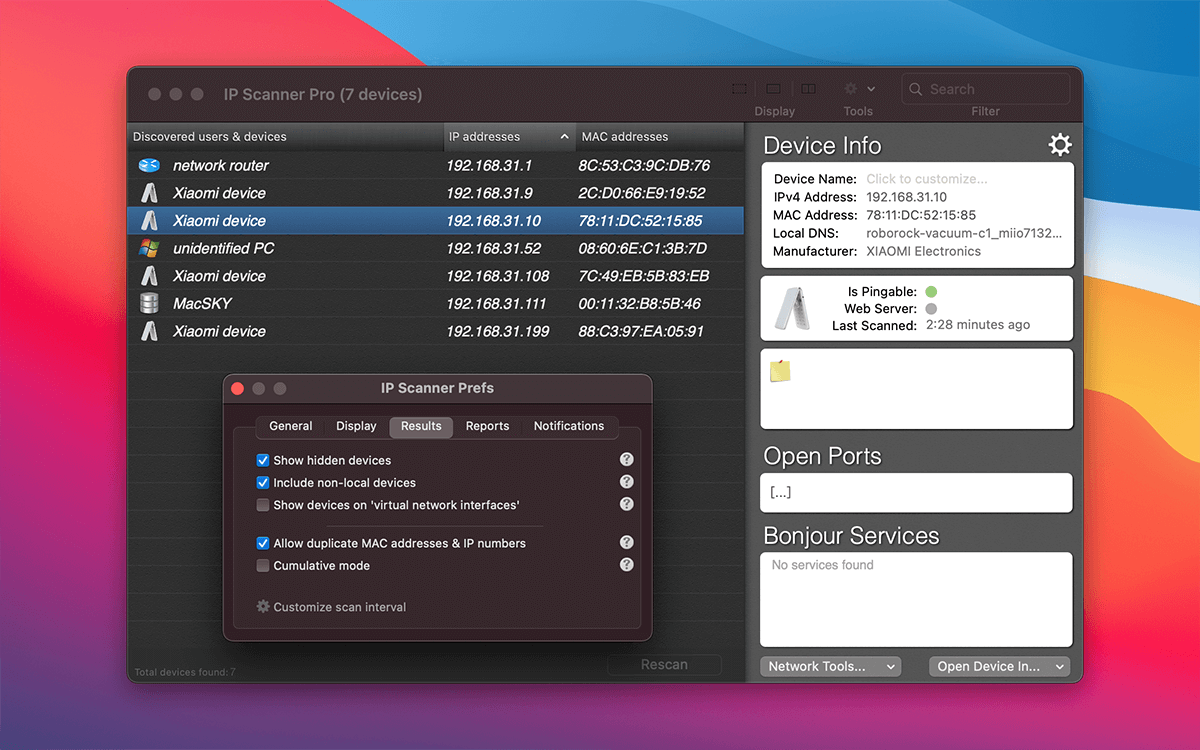1200x750 pixels.
Task: Click the Open Ports field
Action: [x=916, y=493]
